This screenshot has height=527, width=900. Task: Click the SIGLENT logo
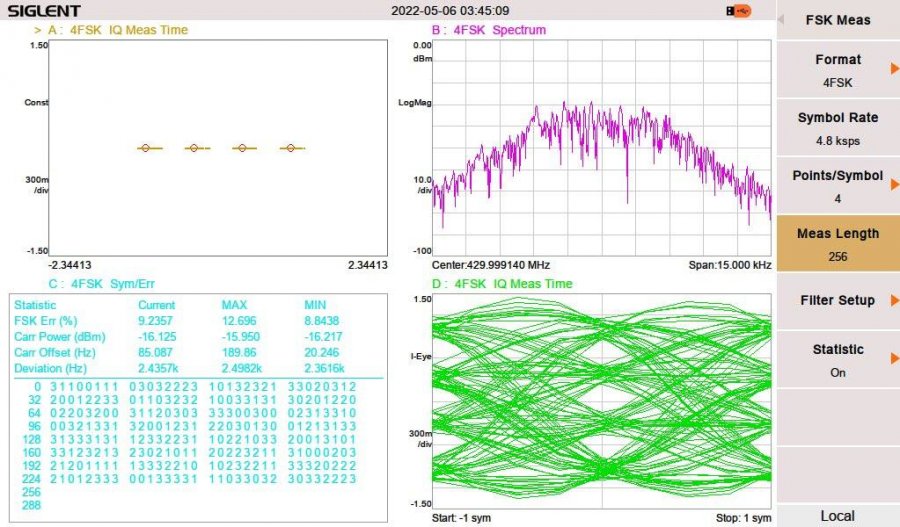(44, 11)
